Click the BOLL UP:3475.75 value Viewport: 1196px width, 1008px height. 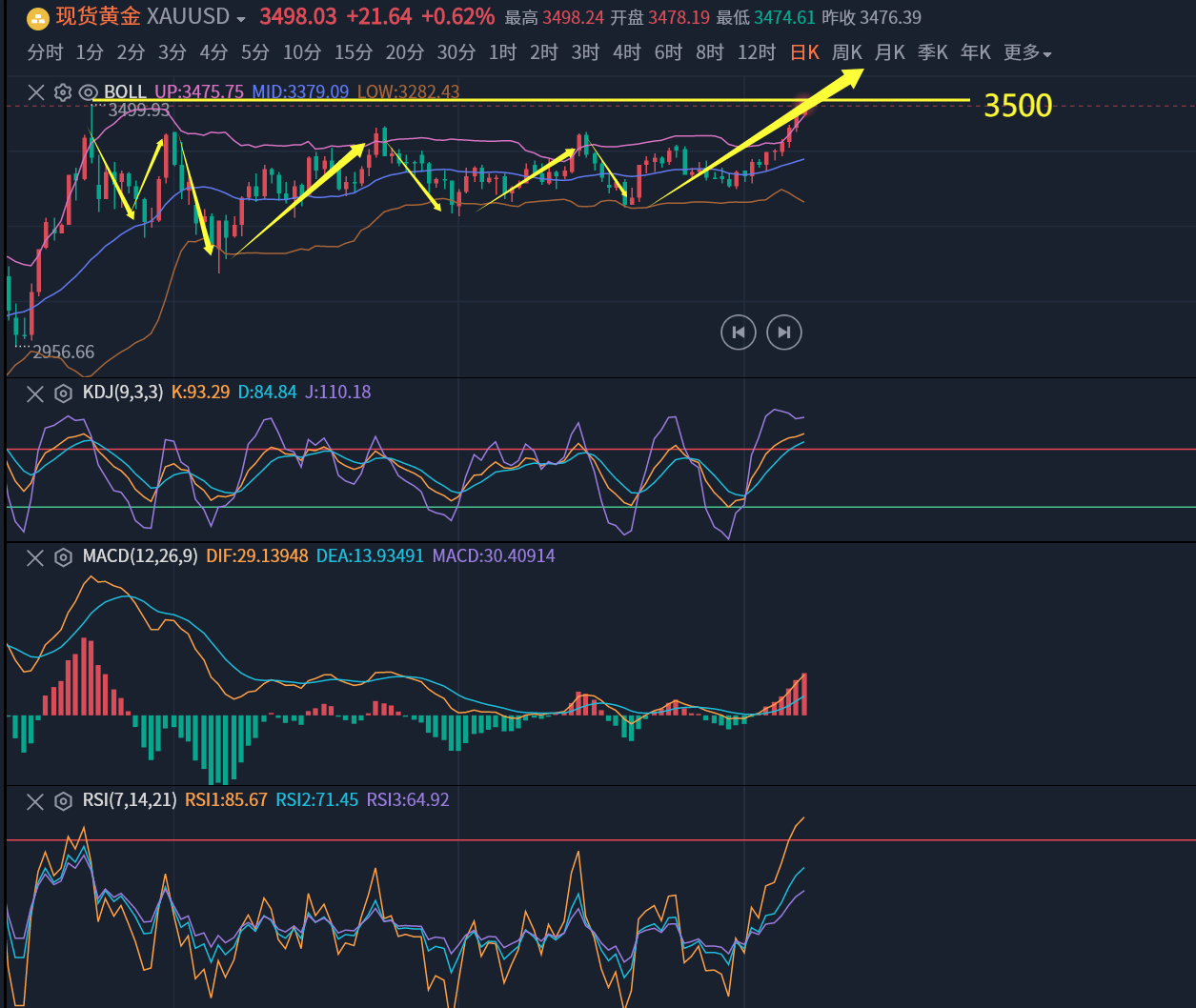tap(199, 92)
